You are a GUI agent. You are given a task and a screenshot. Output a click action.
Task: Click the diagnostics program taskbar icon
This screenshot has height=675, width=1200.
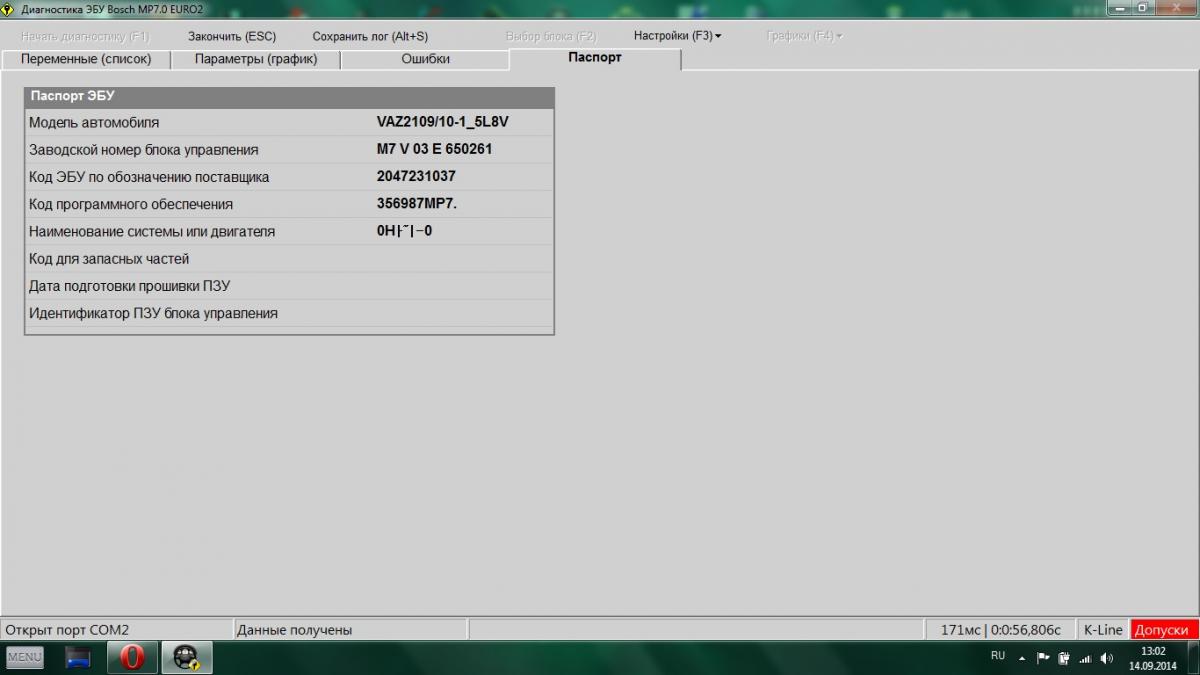coord(186,657)
